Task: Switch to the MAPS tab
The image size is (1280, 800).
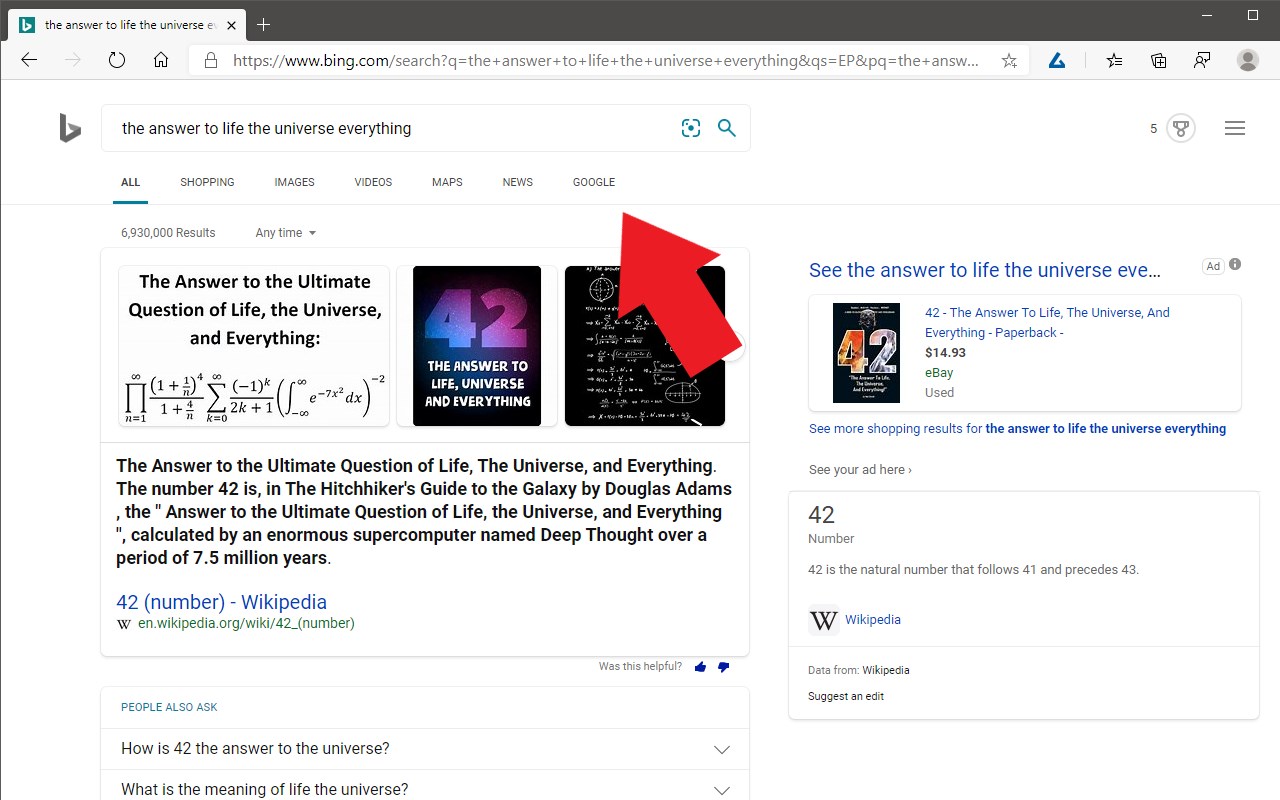Action: [x=447, y=182]
